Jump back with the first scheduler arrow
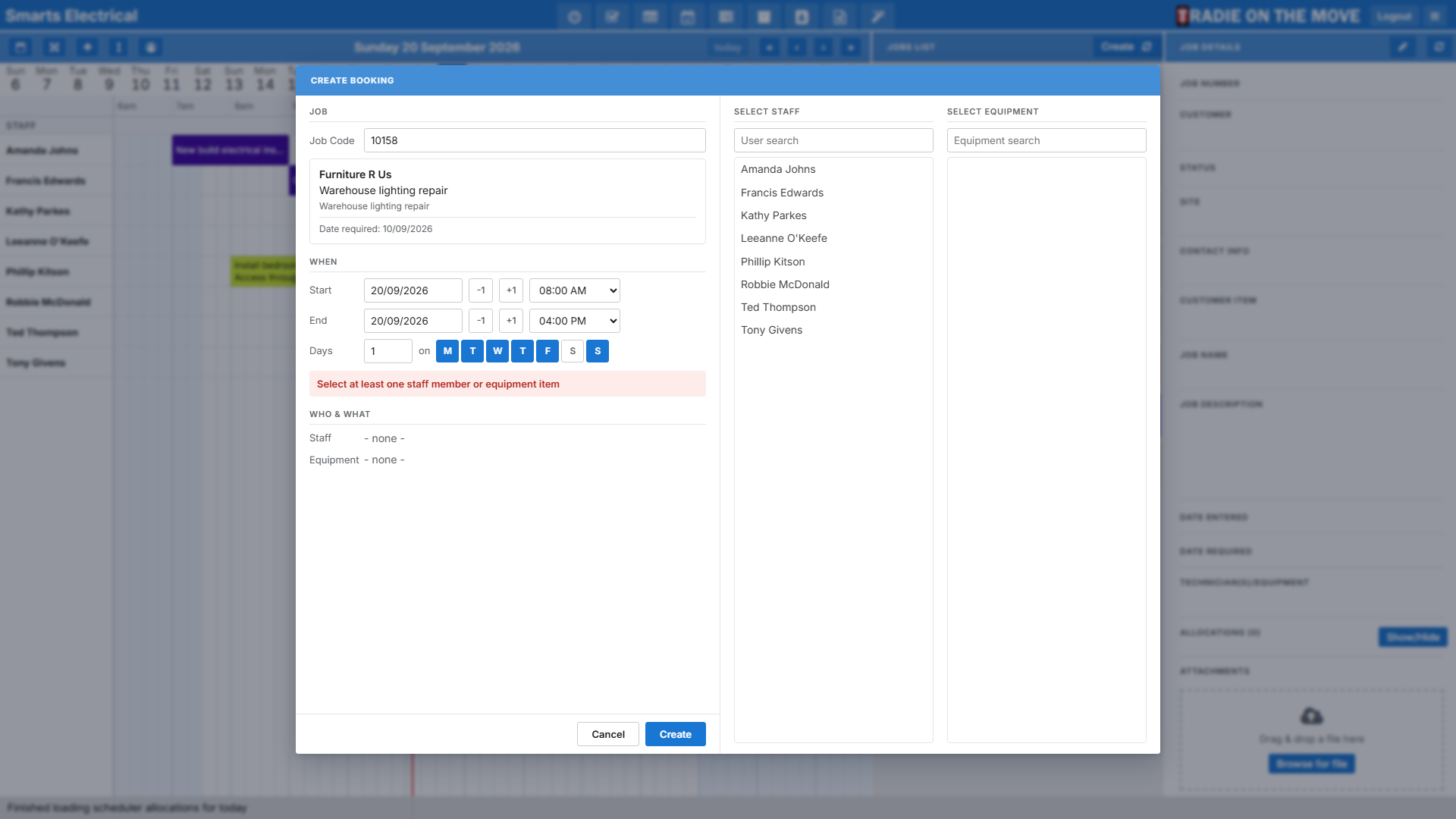 click(x=770, y=47)
